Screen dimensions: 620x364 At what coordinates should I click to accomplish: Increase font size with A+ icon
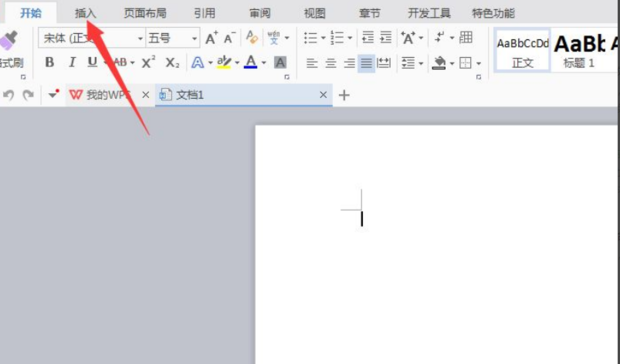click(212, 38)
